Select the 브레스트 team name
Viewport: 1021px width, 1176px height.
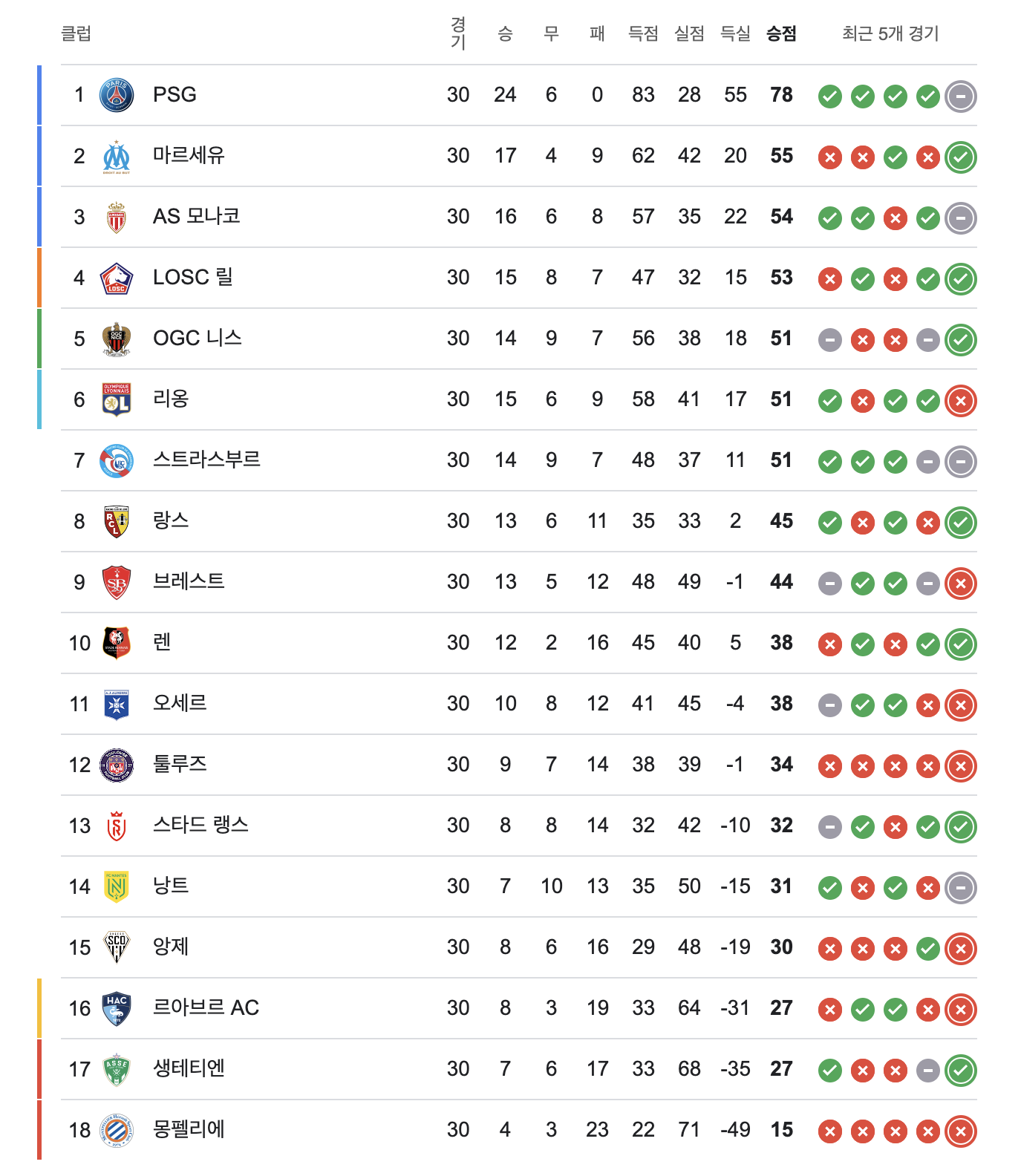click(189, 581)
